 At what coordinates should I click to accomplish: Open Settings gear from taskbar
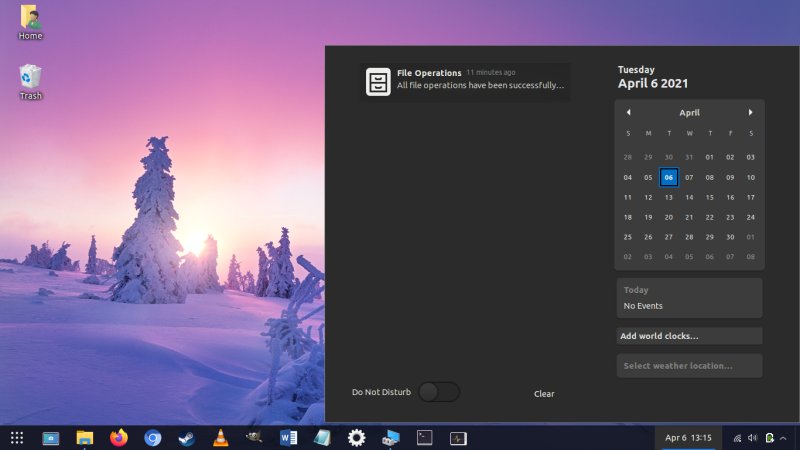pos(356,438)
